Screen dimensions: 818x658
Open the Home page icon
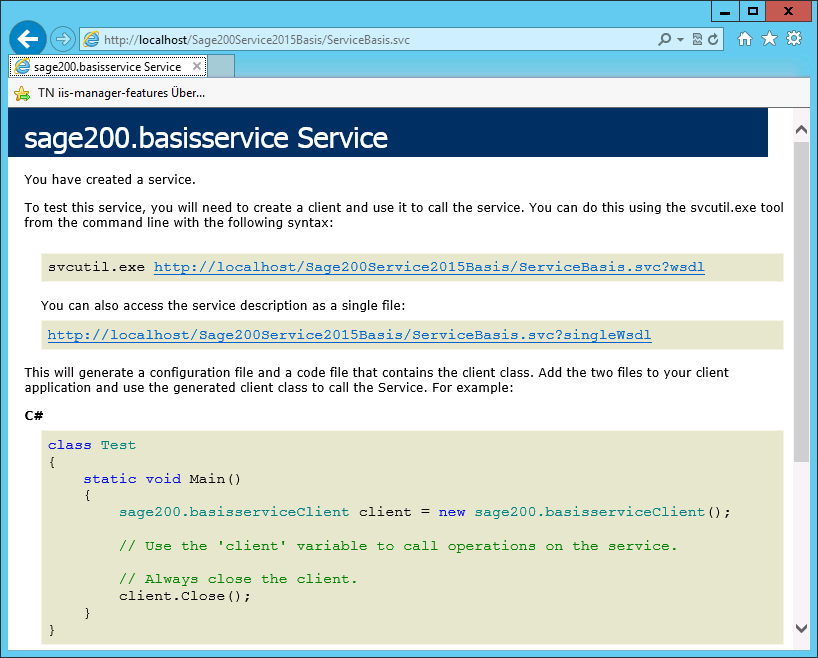(x=744, y=39)
